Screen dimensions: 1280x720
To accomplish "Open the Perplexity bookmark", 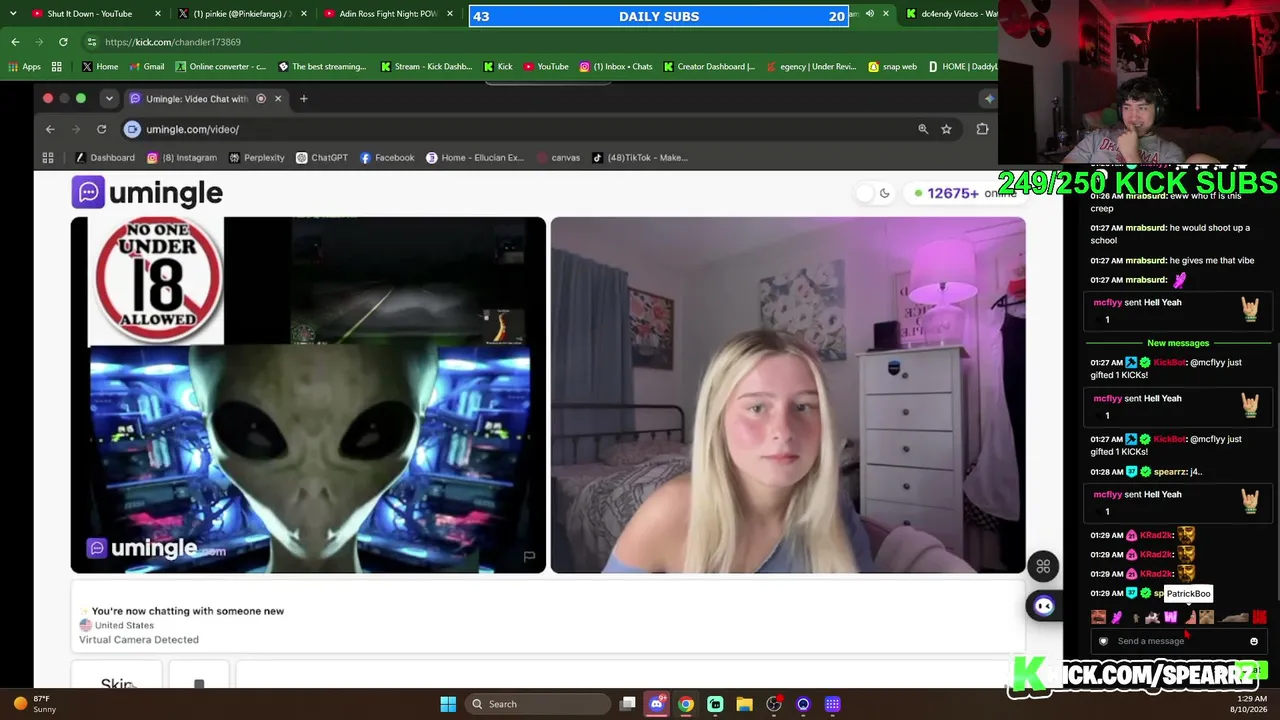I will 257,157.
